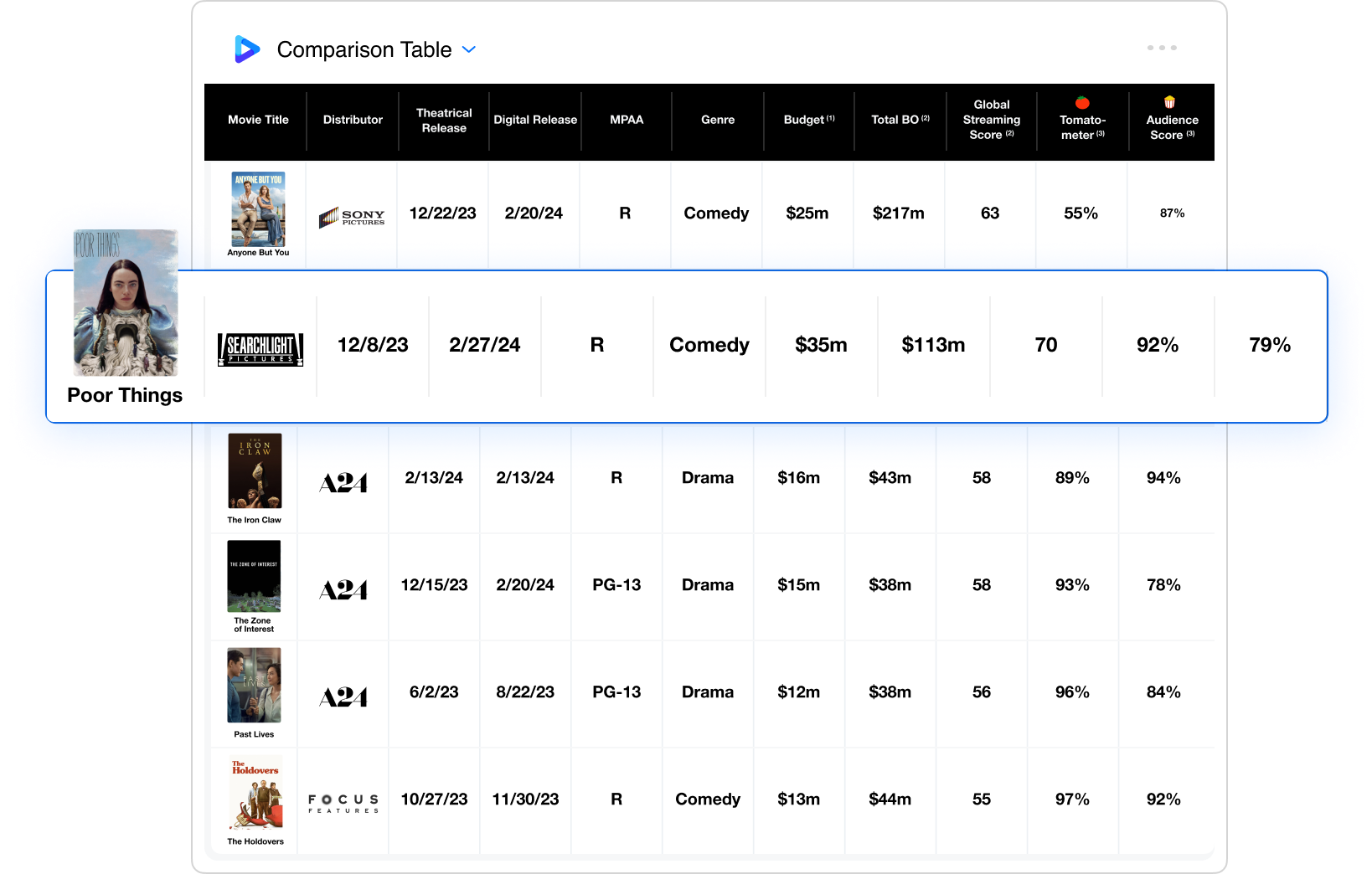Click the Sony Pictures distributor logo

tap(352, 218)
